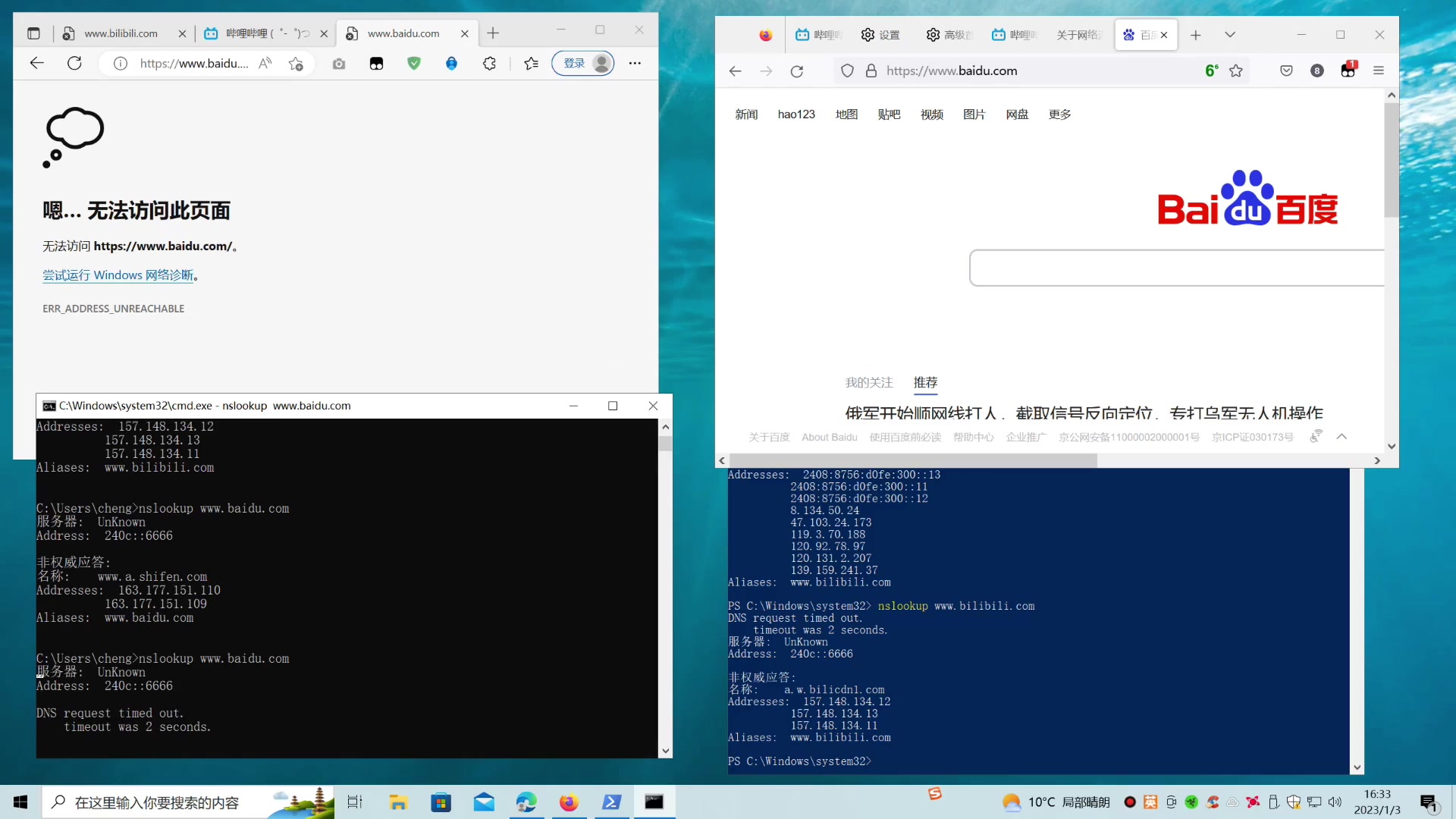Click the Windows Start button
The image size is (1456, 819).
20,802
